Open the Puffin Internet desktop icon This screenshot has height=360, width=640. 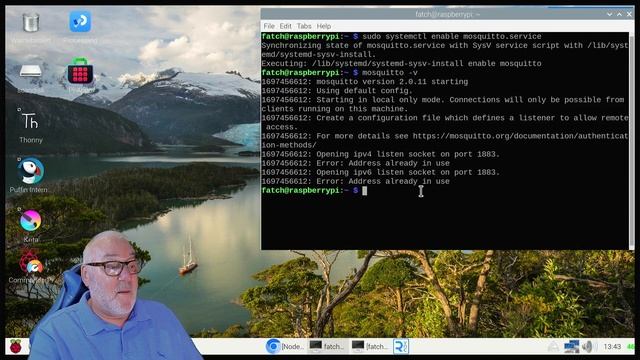click(x=30, y=171)
